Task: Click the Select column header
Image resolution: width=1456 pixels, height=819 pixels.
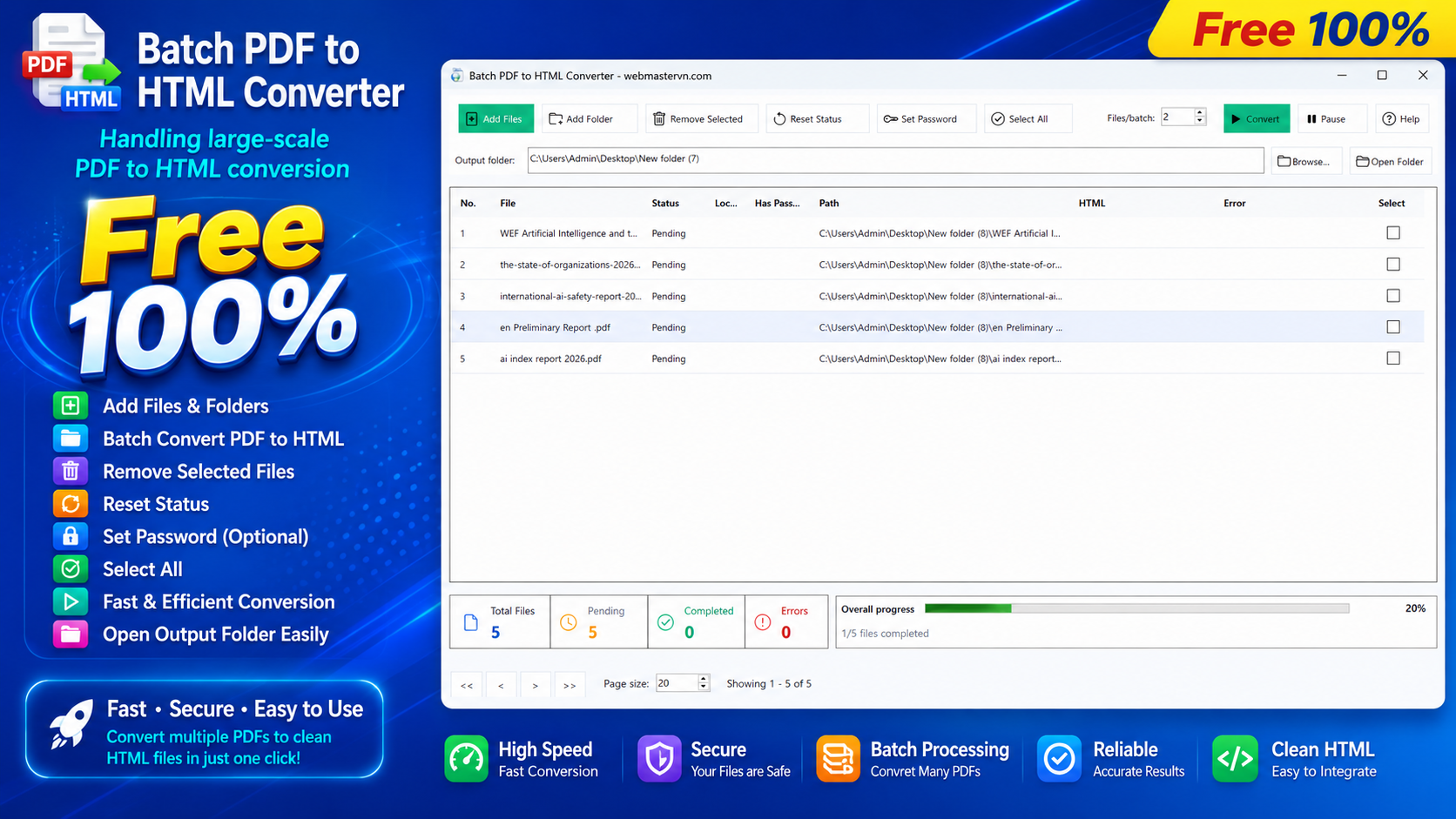Action: click(1392, 203)
